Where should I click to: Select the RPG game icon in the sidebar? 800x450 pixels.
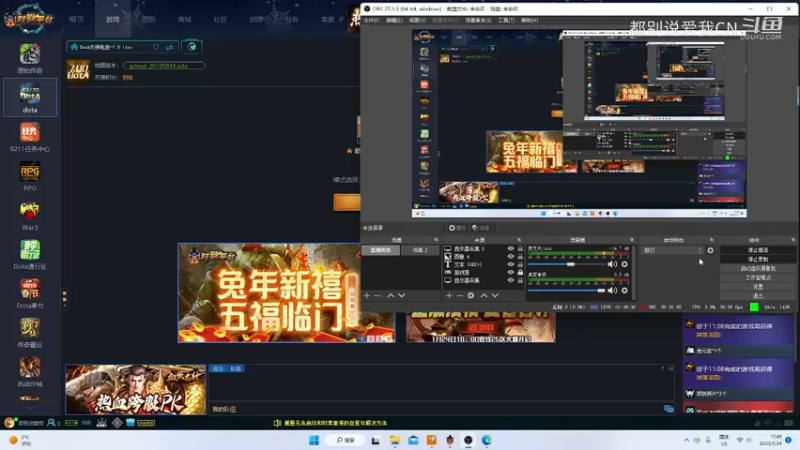(x=30, y=176)
